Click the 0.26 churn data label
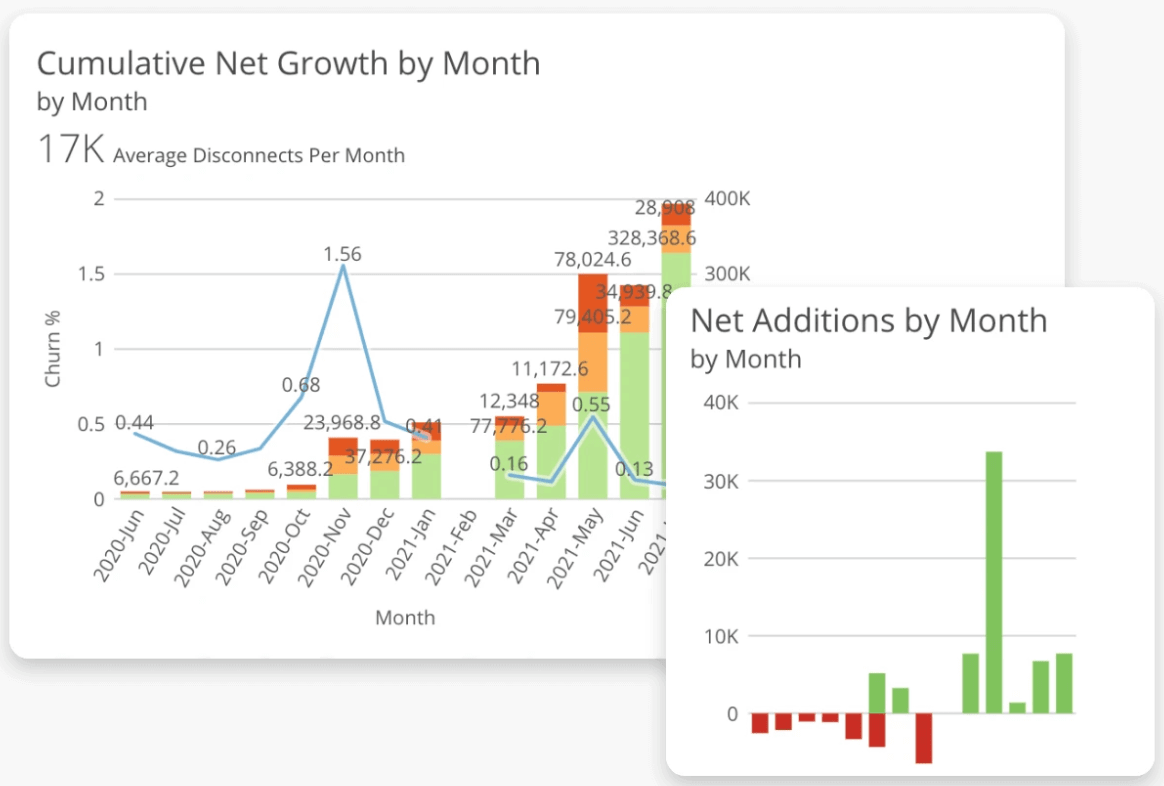 (x=217, y=447)
